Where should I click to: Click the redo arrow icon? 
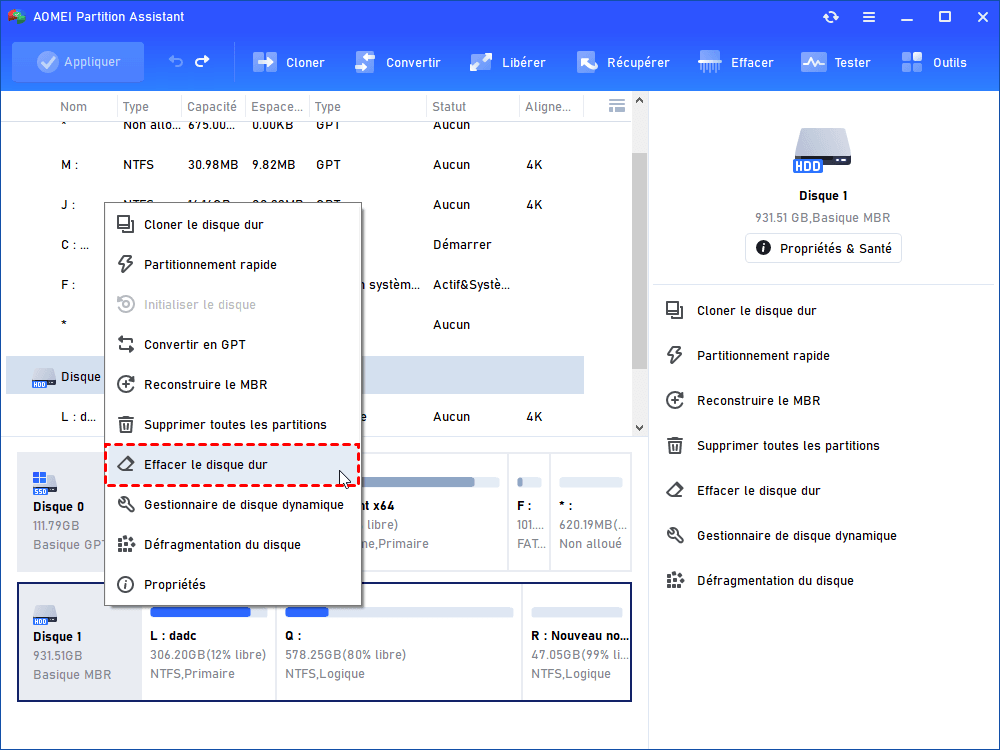pos(202,62)
